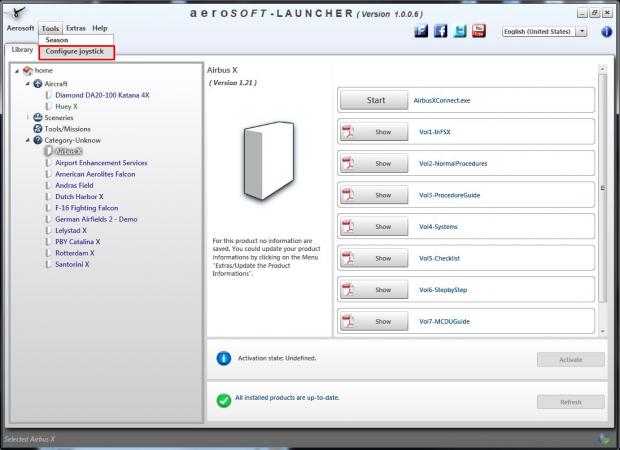Click the Activate button

[x=571, y=359]
